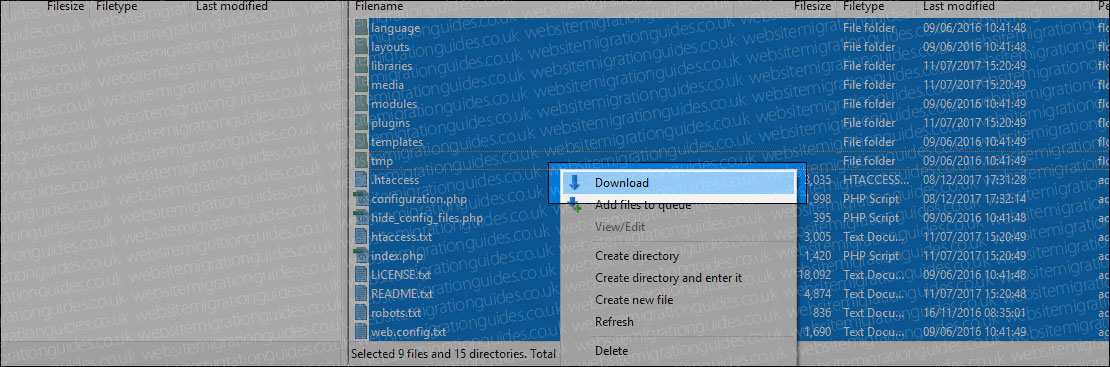Click the templates folder icon
The height and width of the screenshot is (367, 1110).
[x=361, y=142]
